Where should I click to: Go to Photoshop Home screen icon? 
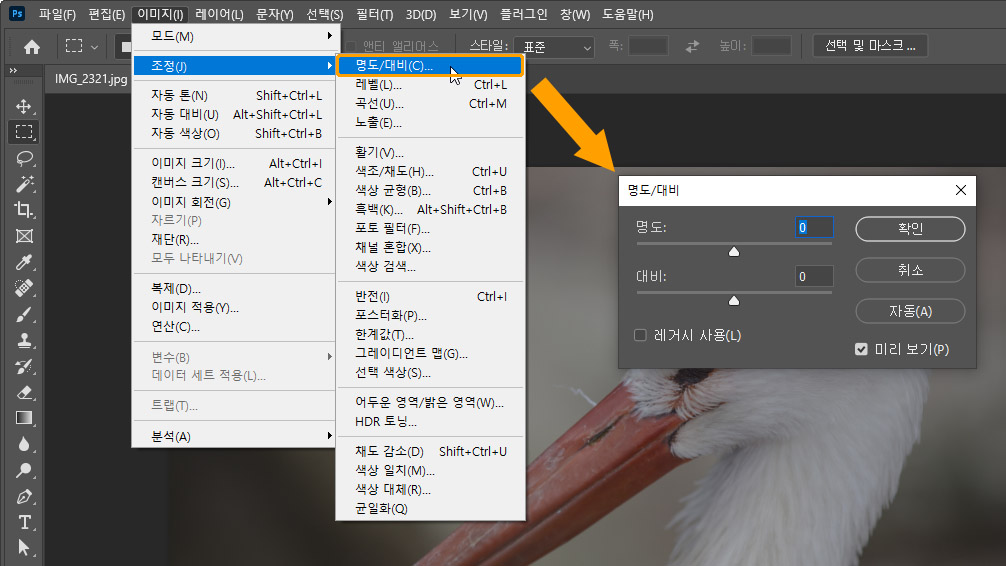31,47
